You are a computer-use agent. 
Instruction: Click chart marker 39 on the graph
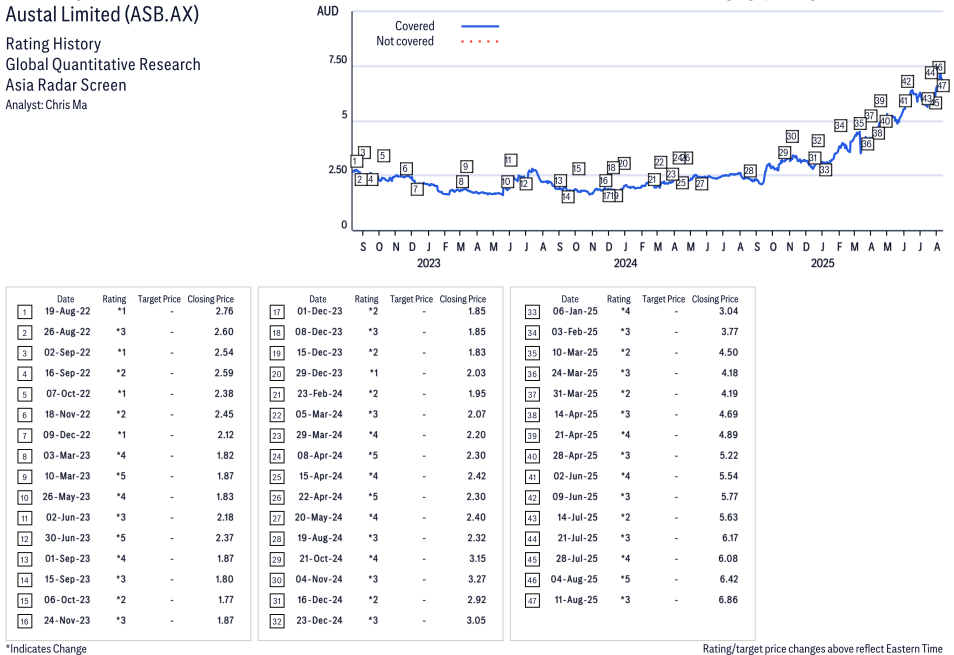880,101
